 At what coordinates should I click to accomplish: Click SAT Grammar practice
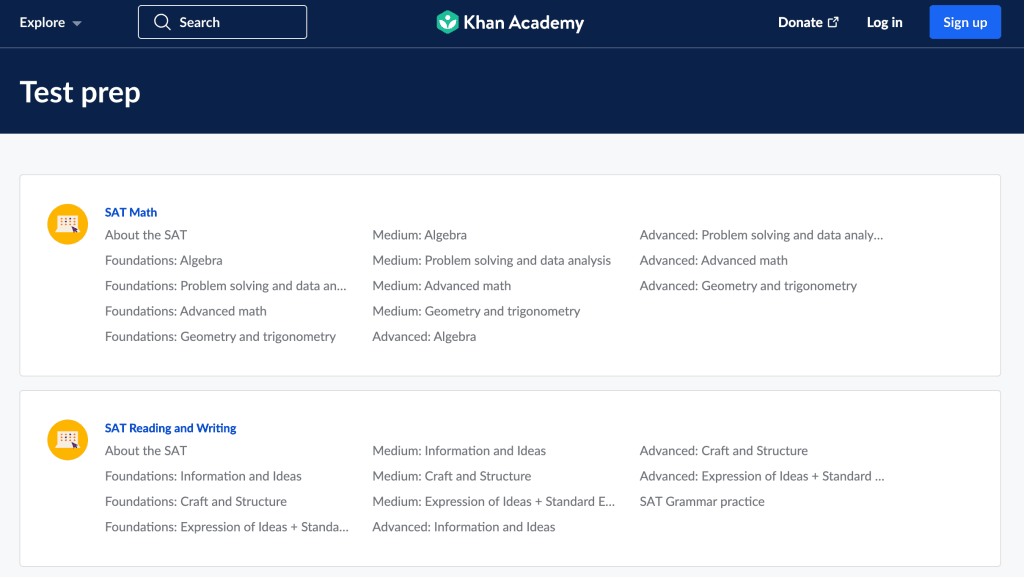[702, 501]
